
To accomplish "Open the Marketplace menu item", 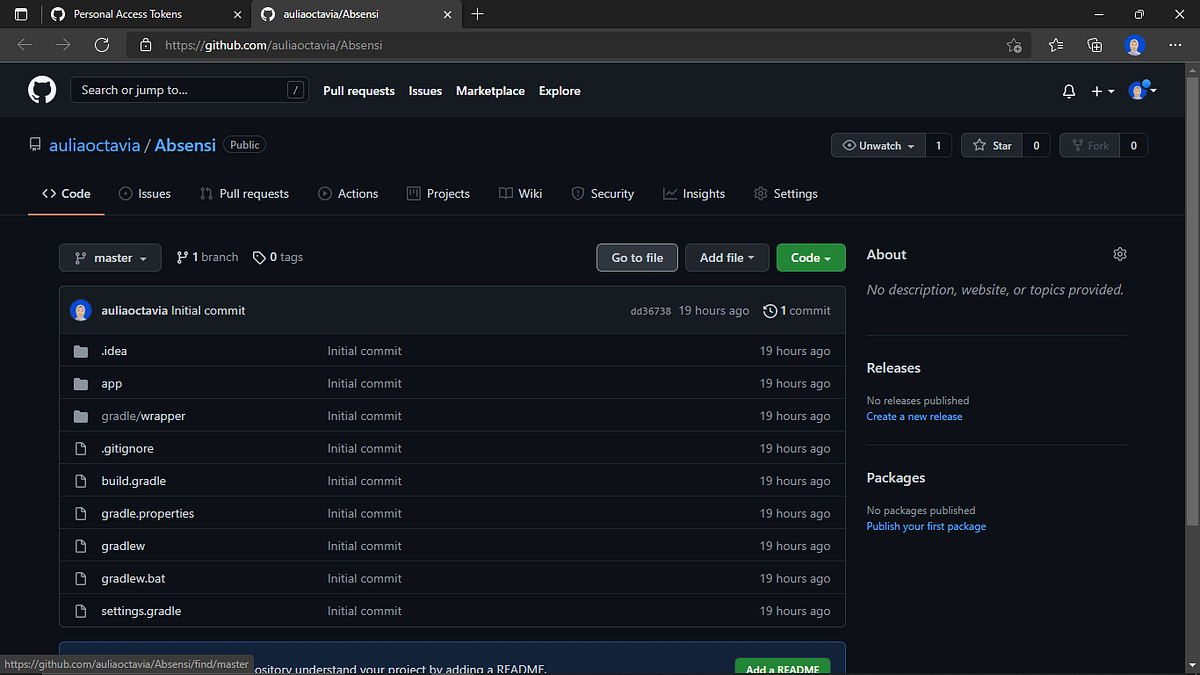I will [490, 90].
